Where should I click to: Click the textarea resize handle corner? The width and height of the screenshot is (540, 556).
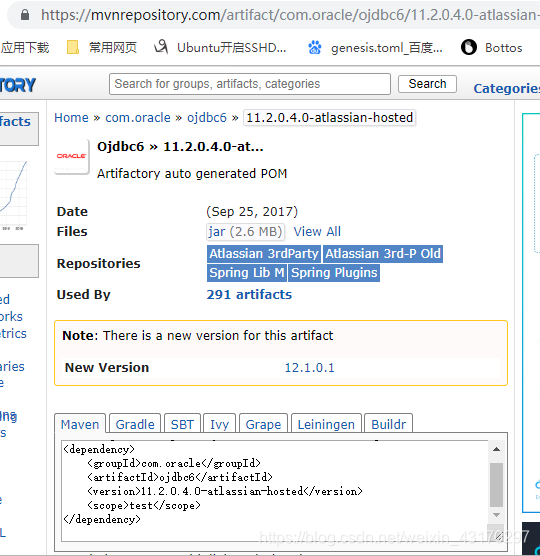498,536
